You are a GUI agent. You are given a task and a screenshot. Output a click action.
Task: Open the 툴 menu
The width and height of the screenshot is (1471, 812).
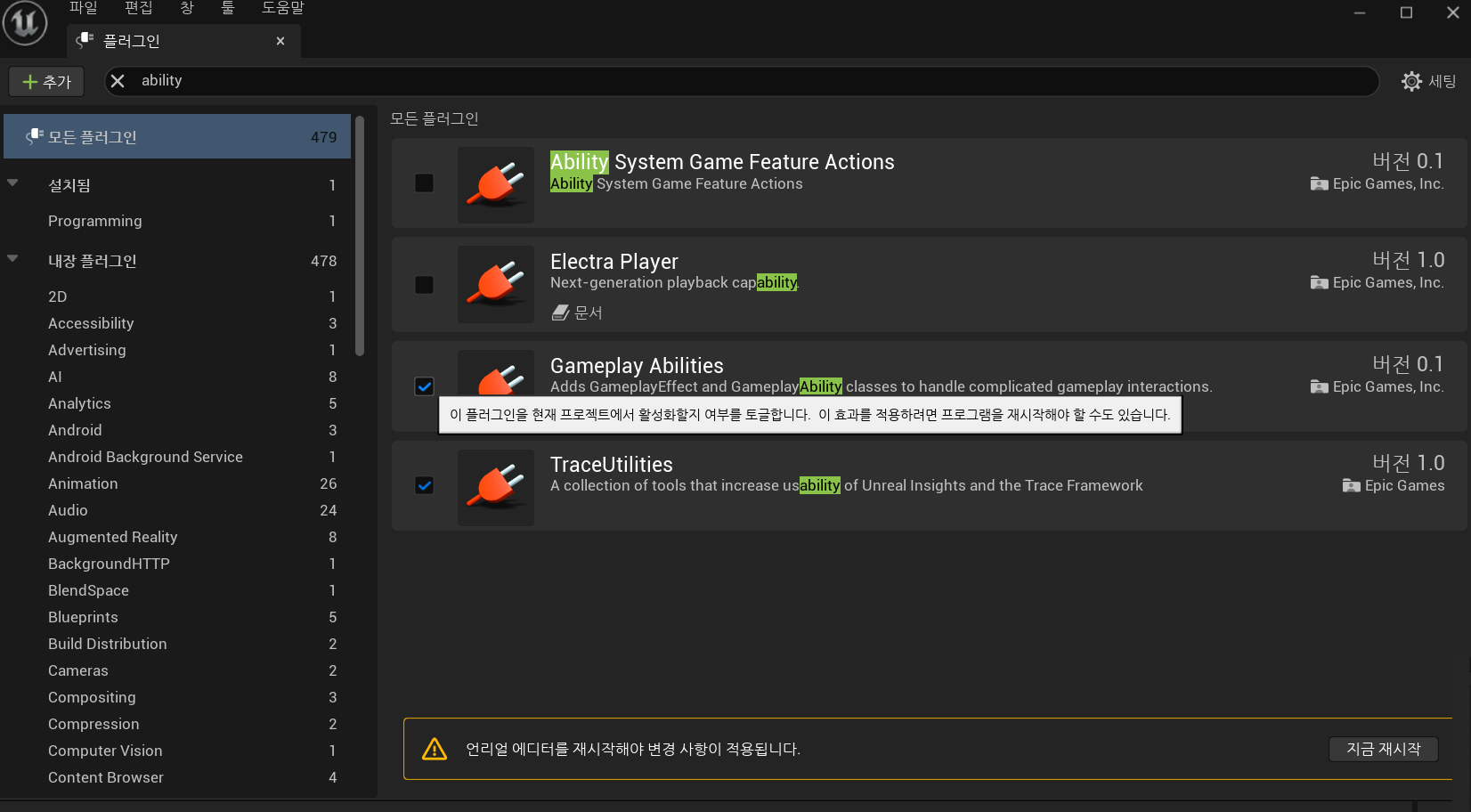click(228, 8)
